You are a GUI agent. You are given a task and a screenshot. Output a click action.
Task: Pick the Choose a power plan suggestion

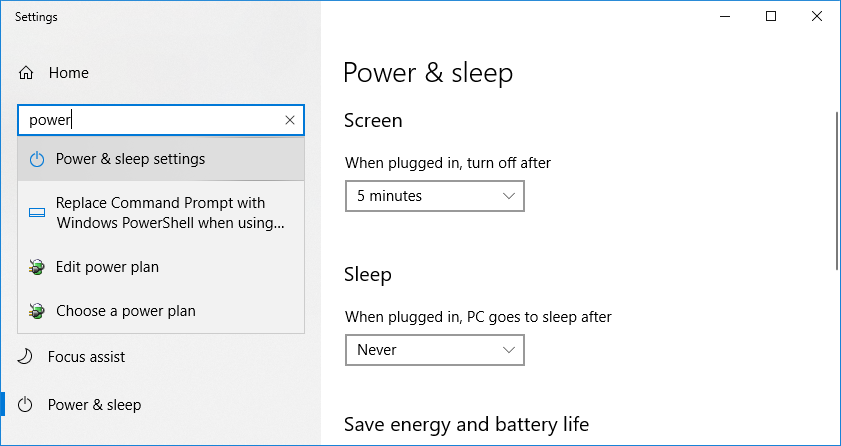(x=125, y=311)
